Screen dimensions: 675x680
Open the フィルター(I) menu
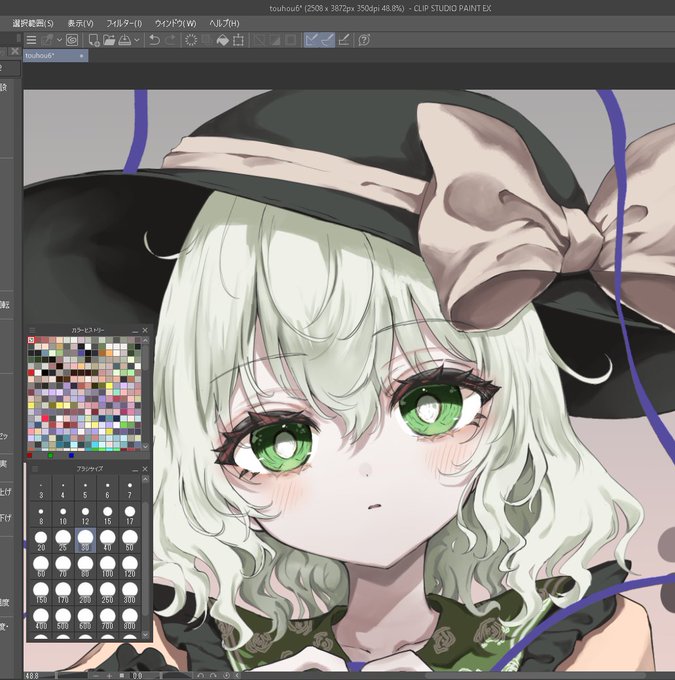coord(124,23)
